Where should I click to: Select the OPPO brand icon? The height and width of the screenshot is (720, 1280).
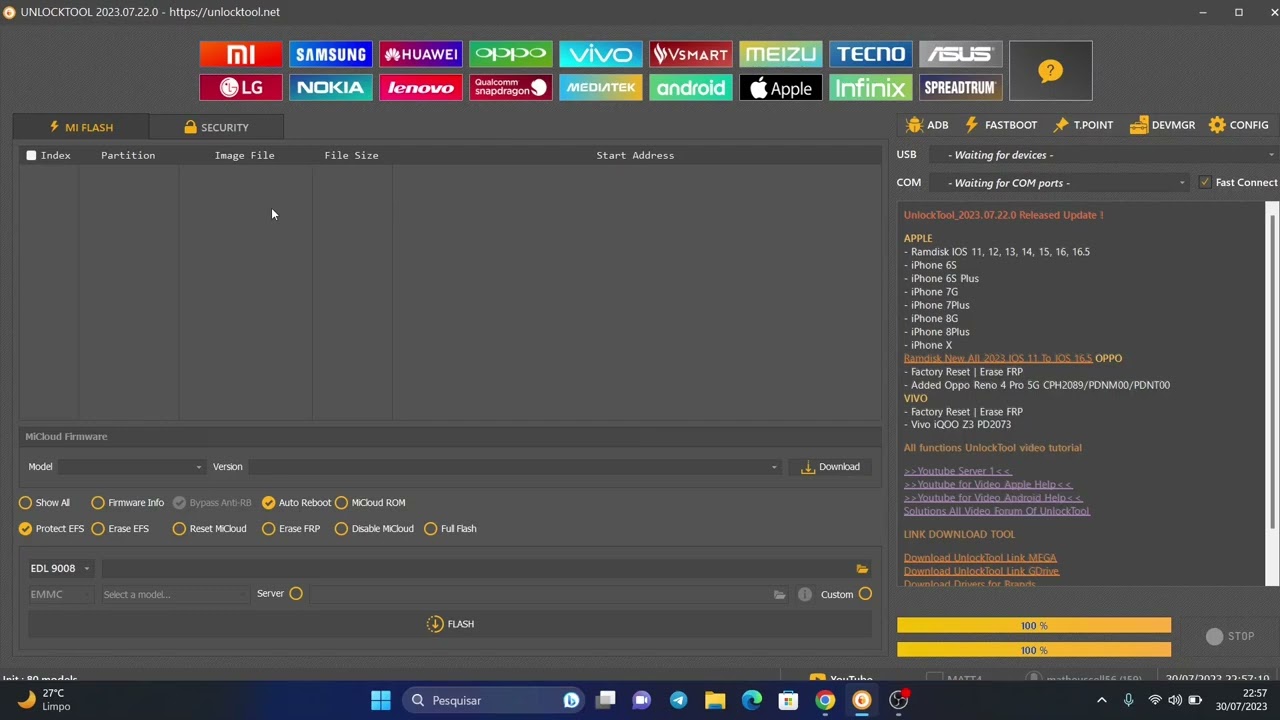tap(511, 54)
